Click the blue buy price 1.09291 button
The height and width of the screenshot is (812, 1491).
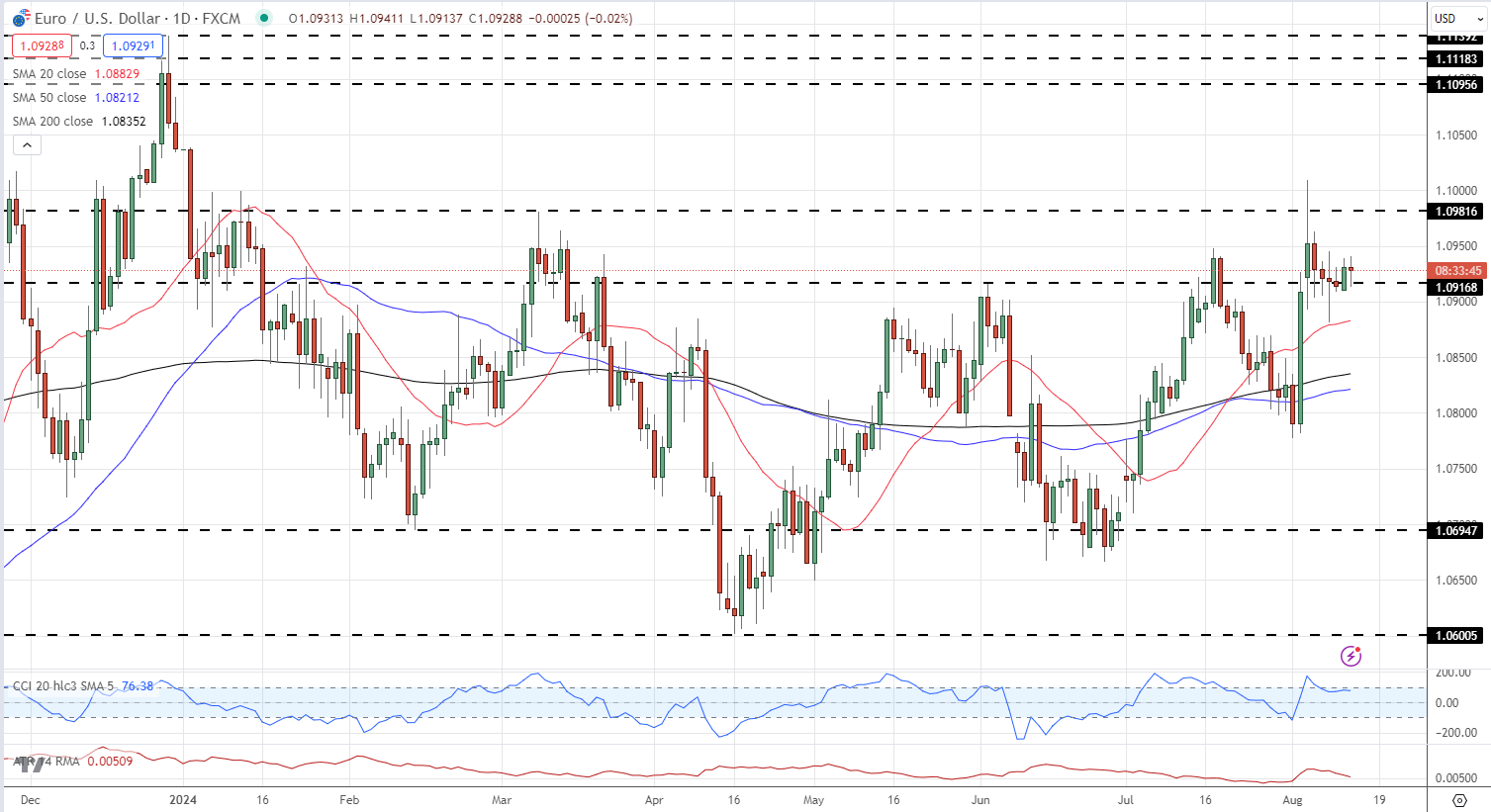[x=133, y=45]
